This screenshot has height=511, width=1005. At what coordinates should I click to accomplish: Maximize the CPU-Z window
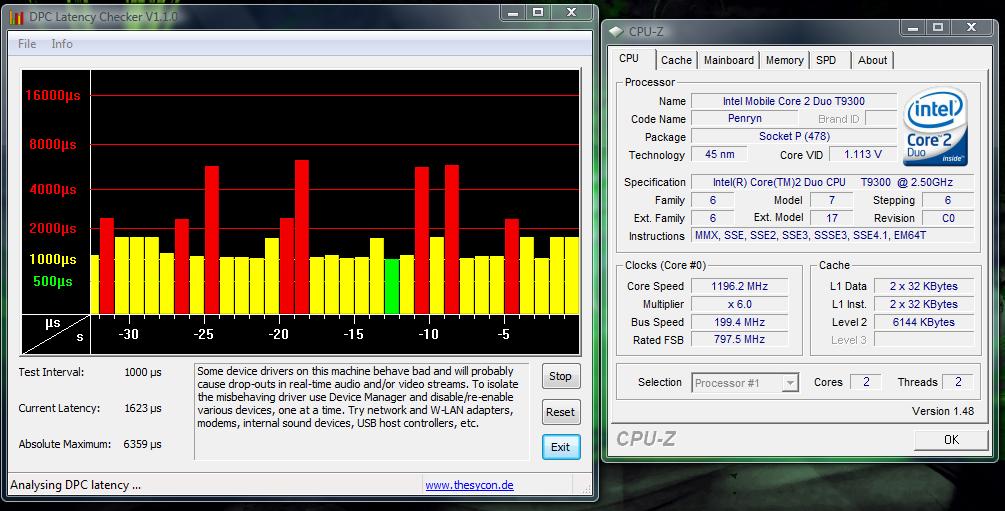(x=938, y=28)
